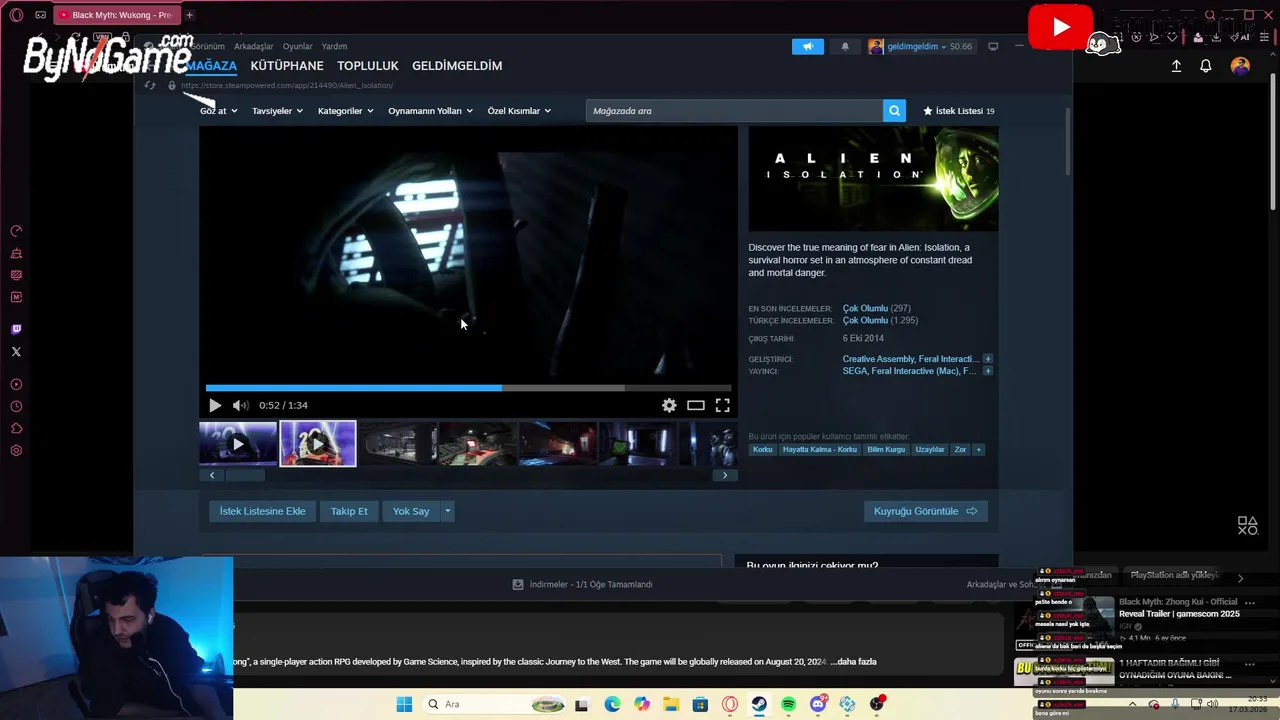Click the Takip Et button
The image size is (1280, 720).
point(349,511)
